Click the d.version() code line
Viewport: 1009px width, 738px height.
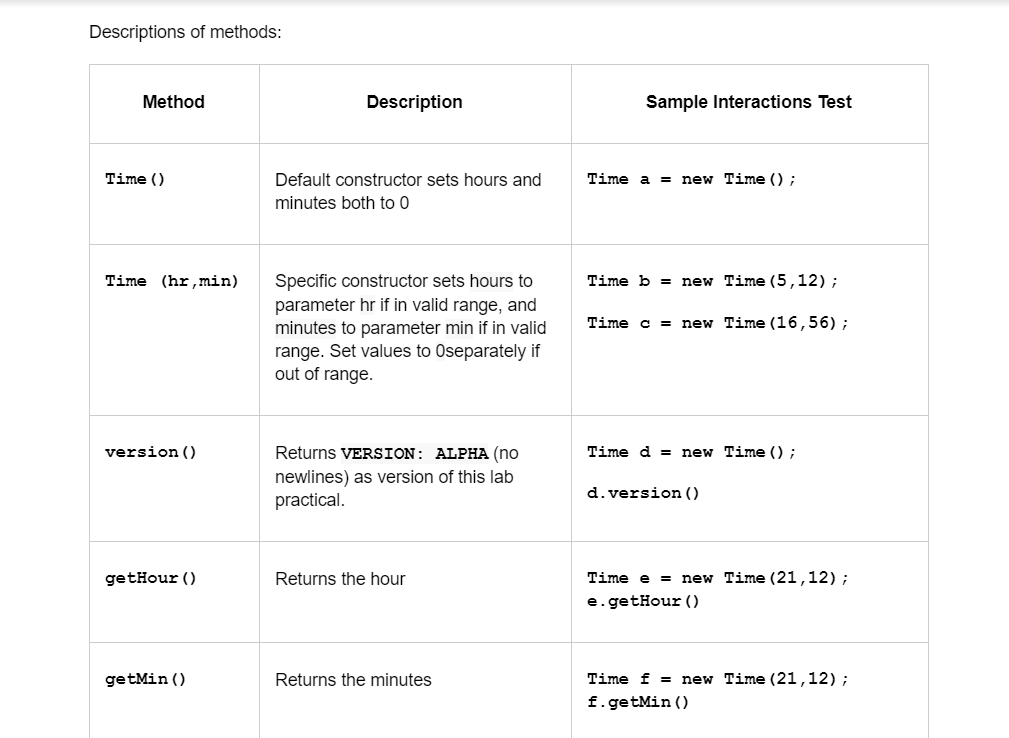tap(643, 493)
